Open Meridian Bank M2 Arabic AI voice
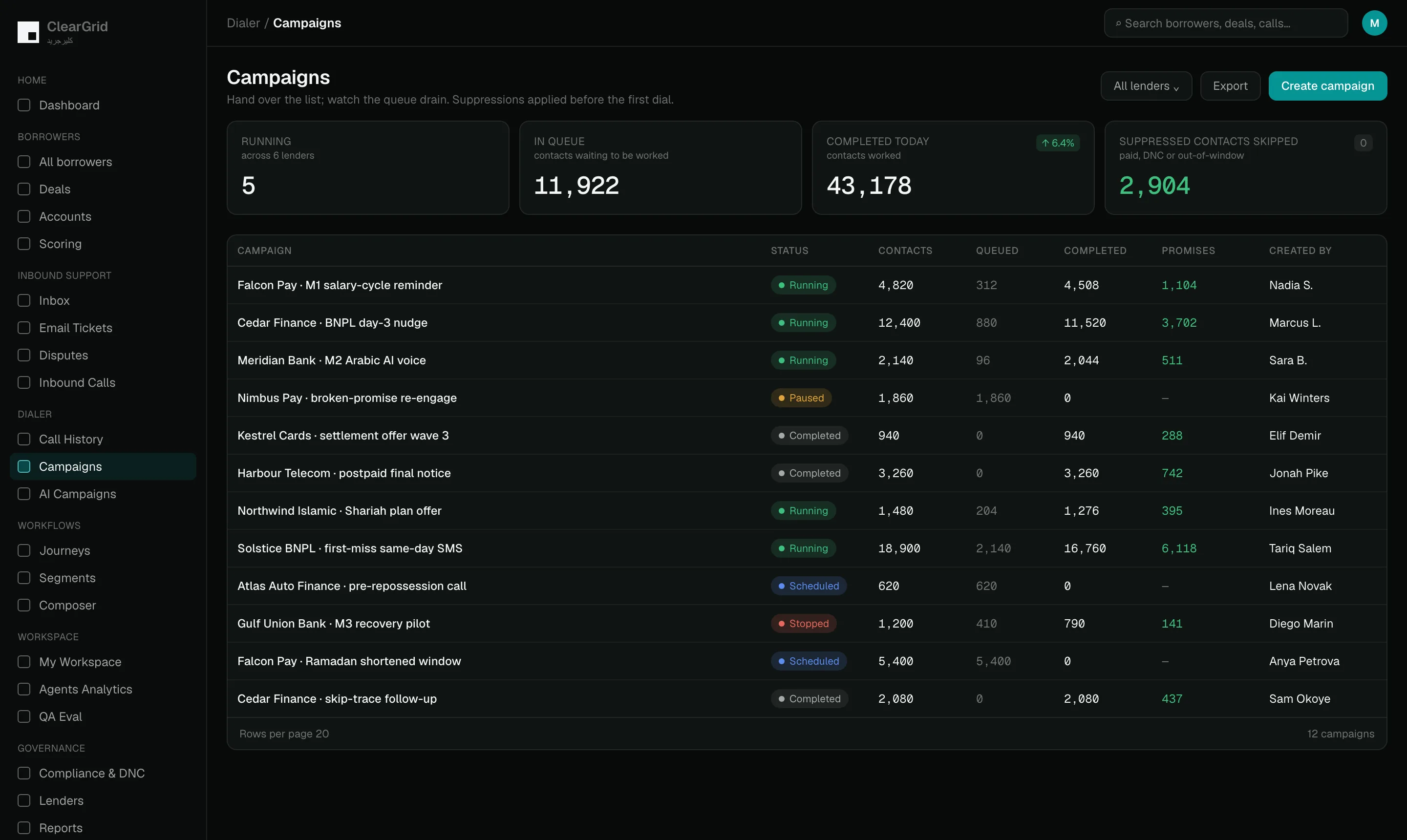The height and width of the screenshot is (840, 1407). [x=332, y=360]
